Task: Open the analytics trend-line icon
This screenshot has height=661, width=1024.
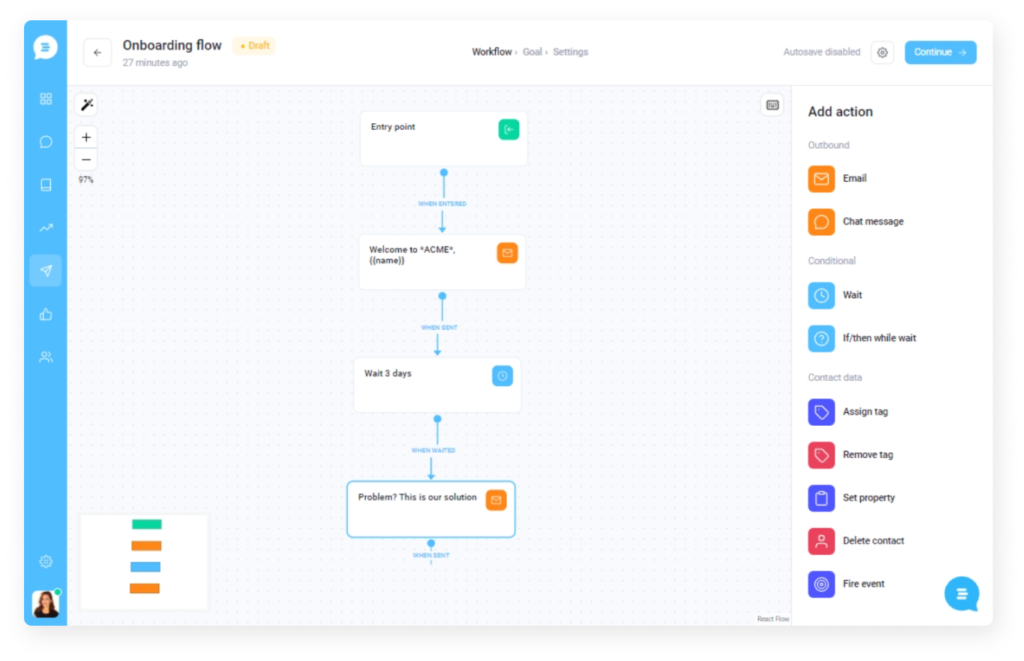Action: pos(46,228)
